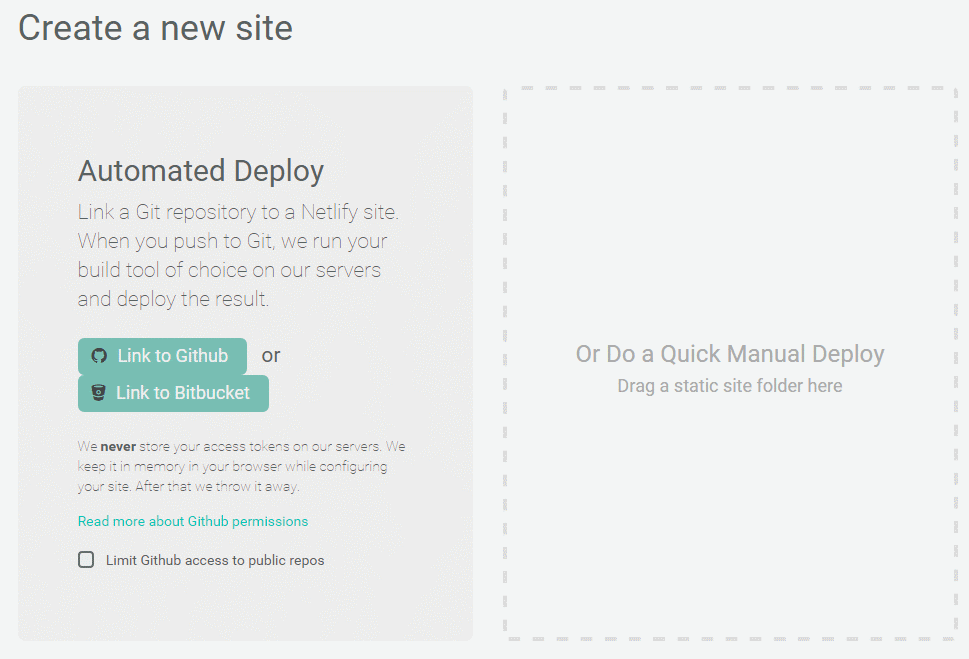The image size is (969, 659).
Task: Click the Create a new site heading
Action: click(155, 28)
